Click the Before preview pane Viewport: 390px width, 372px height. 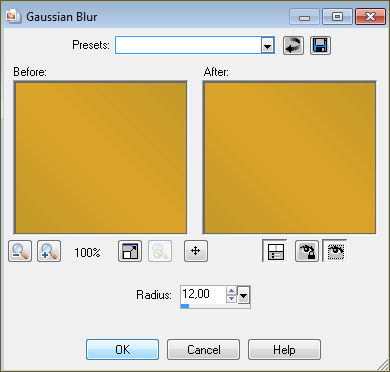click(100, 157)
